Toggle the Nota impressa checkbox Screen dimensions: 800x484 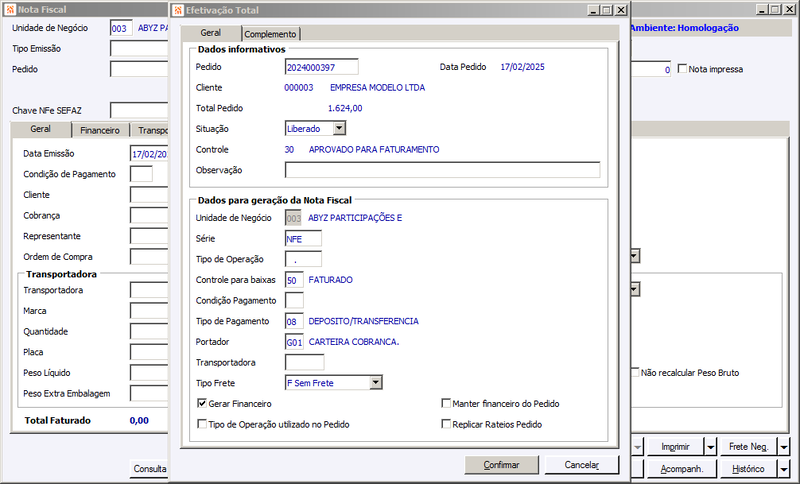[682, 69]
